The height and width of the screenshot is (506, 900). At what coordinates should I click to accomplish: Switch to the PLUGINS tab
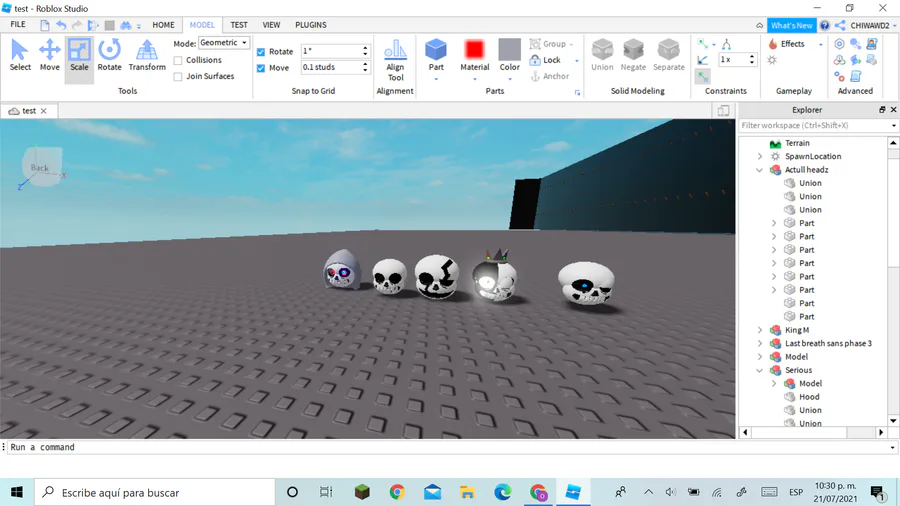311,25
